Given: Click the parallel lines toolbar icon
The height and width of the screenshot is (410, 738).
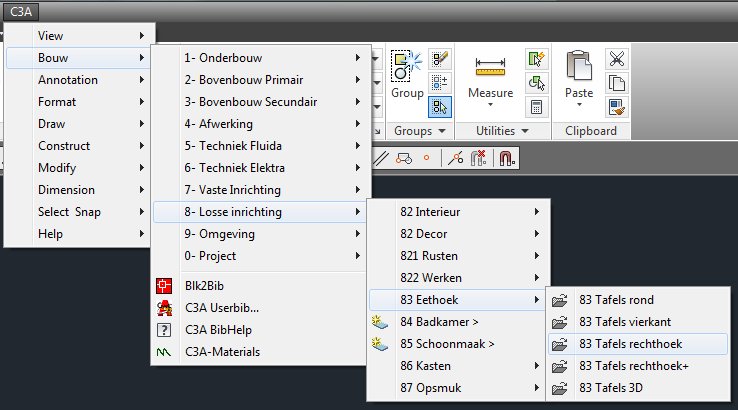Looking at the screenshot, I should pos(381,158).
